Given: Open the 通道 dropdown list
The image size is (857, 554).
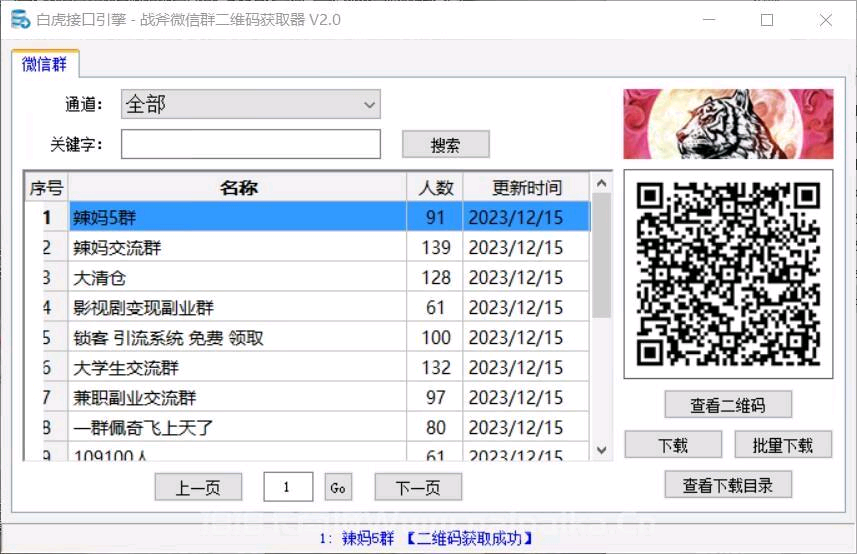Looking at the screenshot, I should point(251,104).
